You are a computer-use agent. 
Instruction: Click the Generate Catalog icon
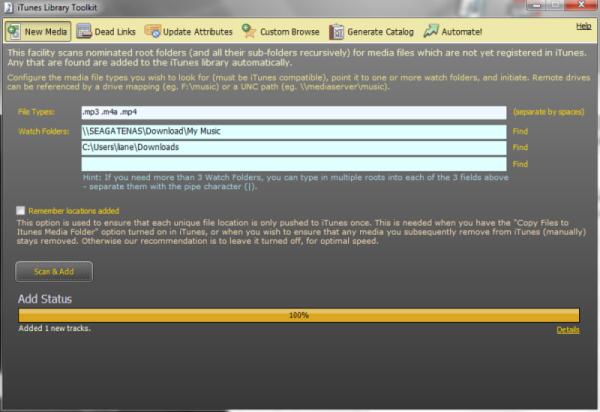pyautogui.click(x=338, y=32)
